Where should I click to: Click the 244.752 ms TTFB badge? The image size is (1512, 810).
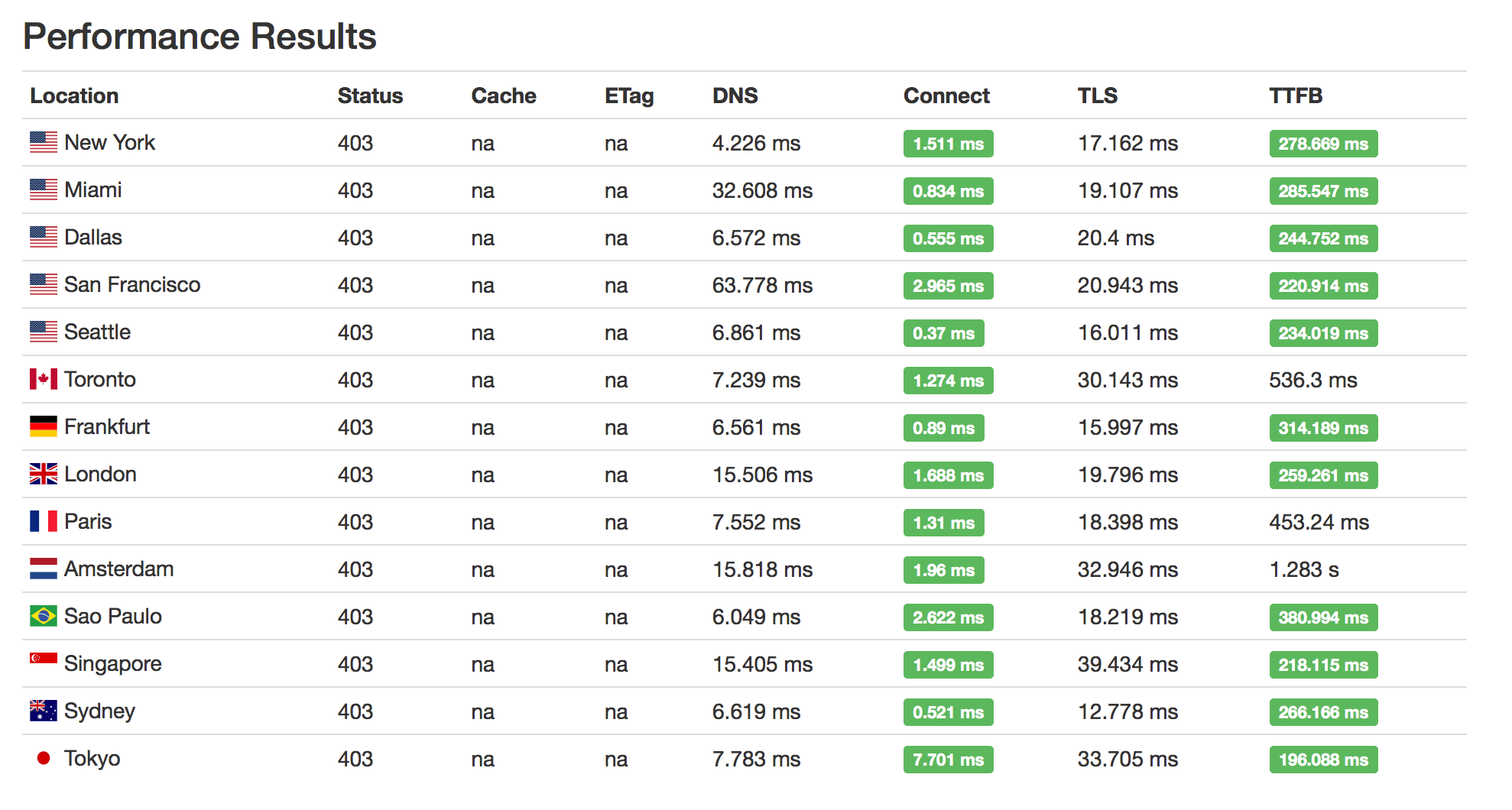1323,238
